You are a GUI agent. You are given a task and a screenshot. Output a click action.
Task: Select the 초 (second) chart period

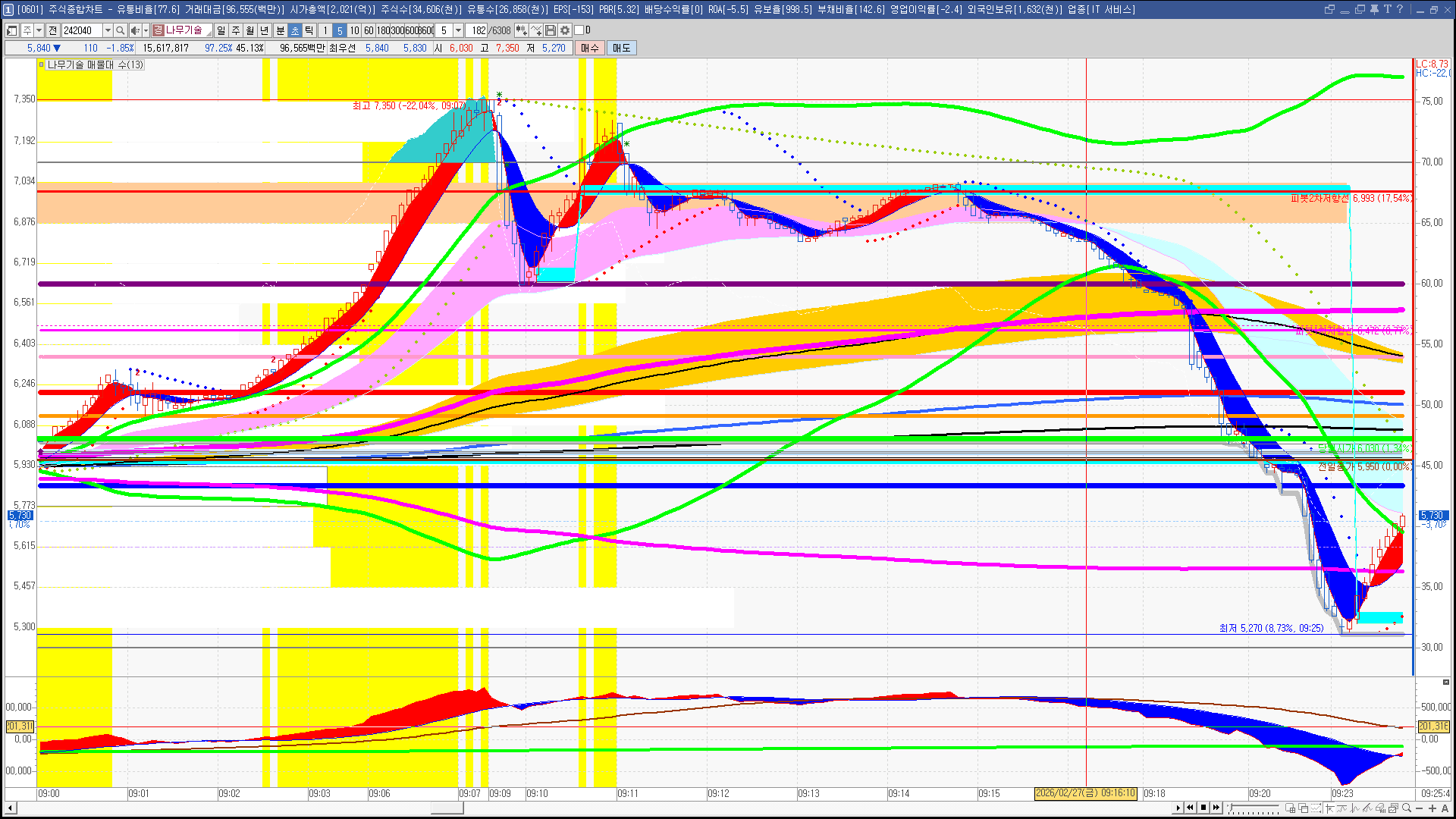point(295,30)
